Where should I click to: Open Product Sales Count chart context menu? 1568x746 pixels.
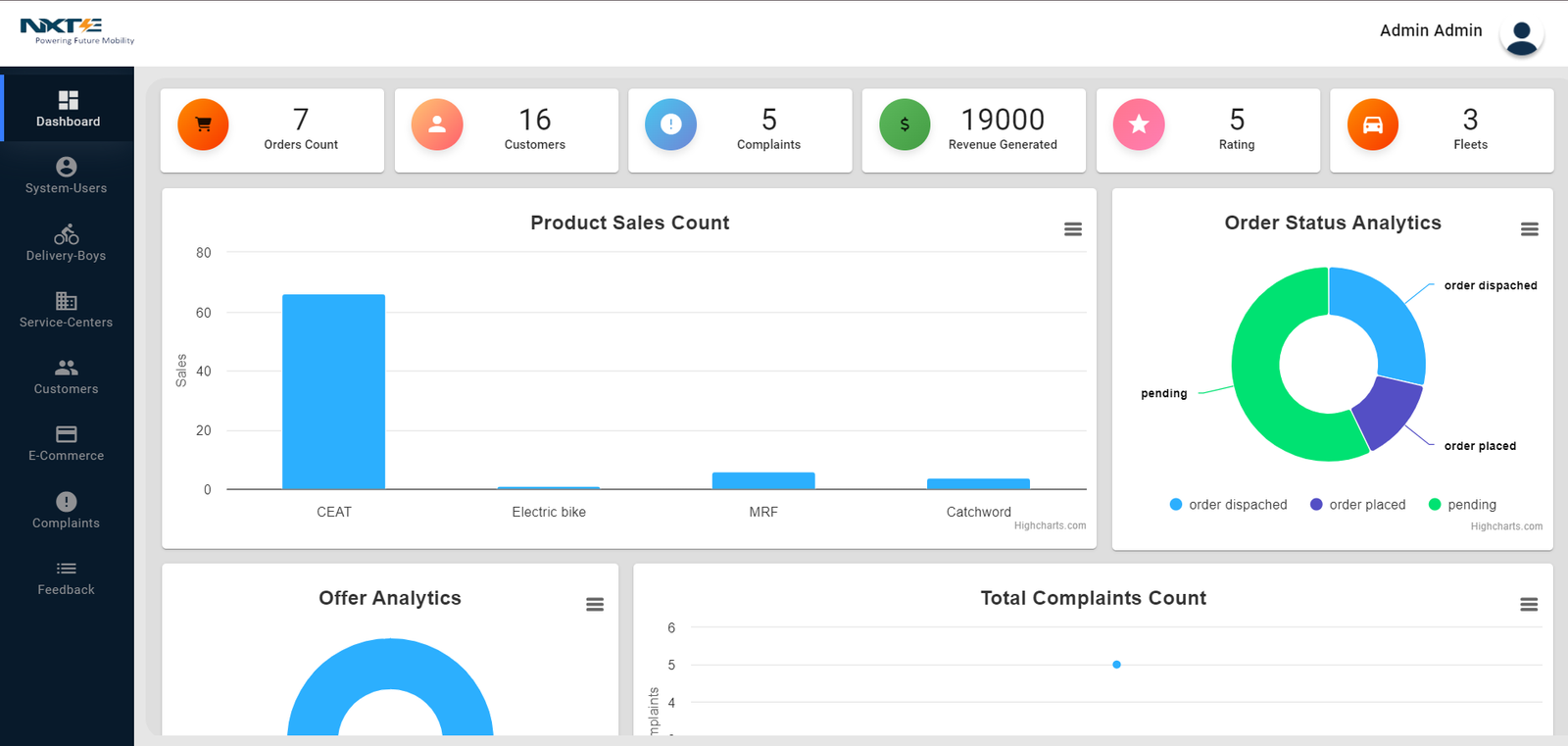click(x=1073, y=229)
